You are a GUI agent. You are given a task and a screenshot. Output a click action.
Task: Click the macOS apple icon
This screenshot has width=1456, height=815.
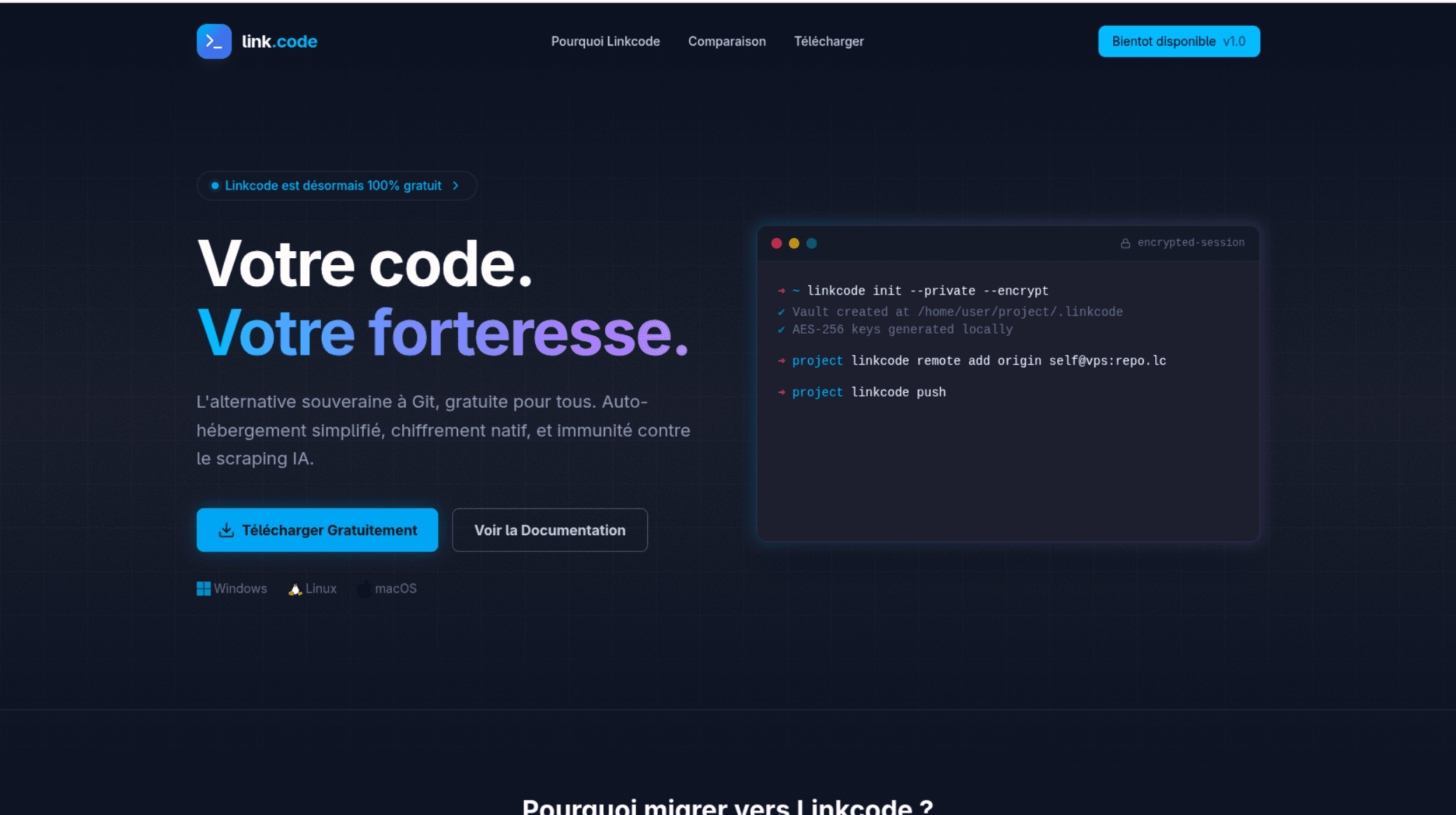(x=365, y=588)
